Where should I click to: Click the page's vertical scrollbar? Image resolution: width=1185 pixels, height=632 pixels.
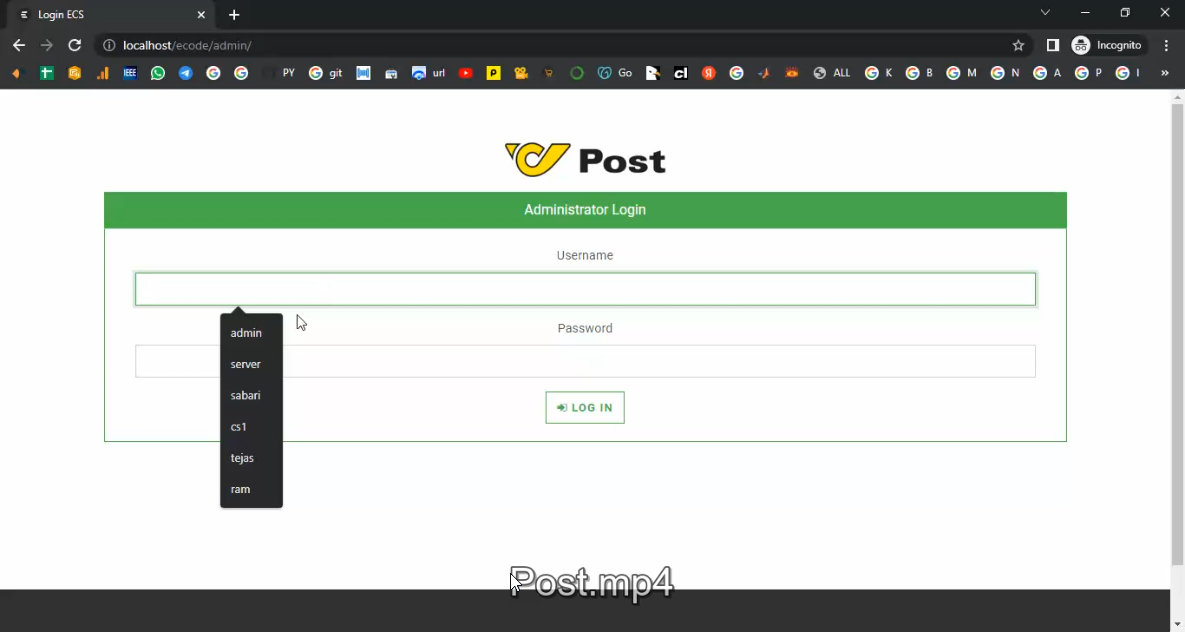coord(1177,330)
